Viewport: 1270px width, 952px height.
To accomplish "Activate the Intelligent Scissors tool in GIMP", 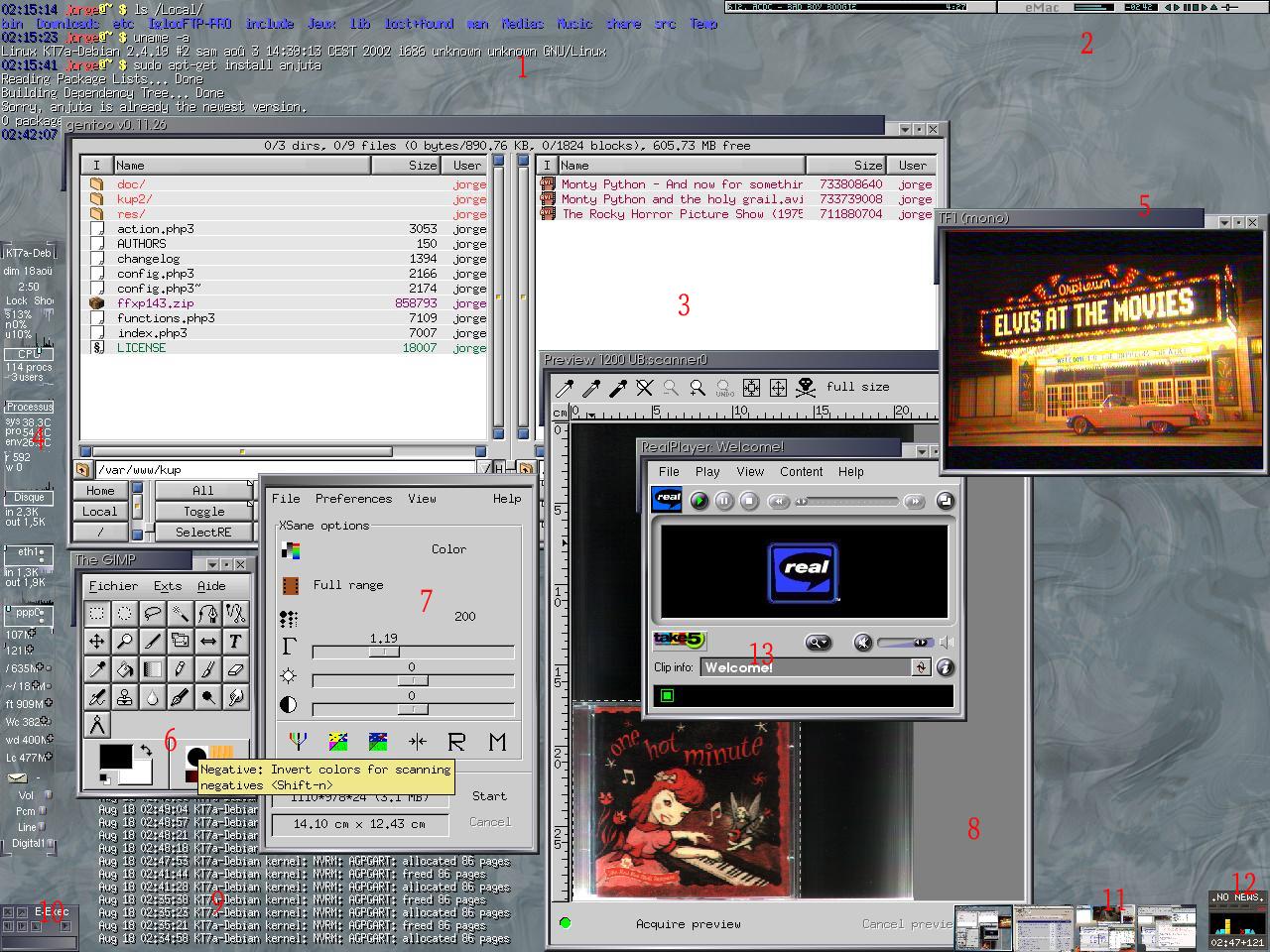I will click(235, 613).
